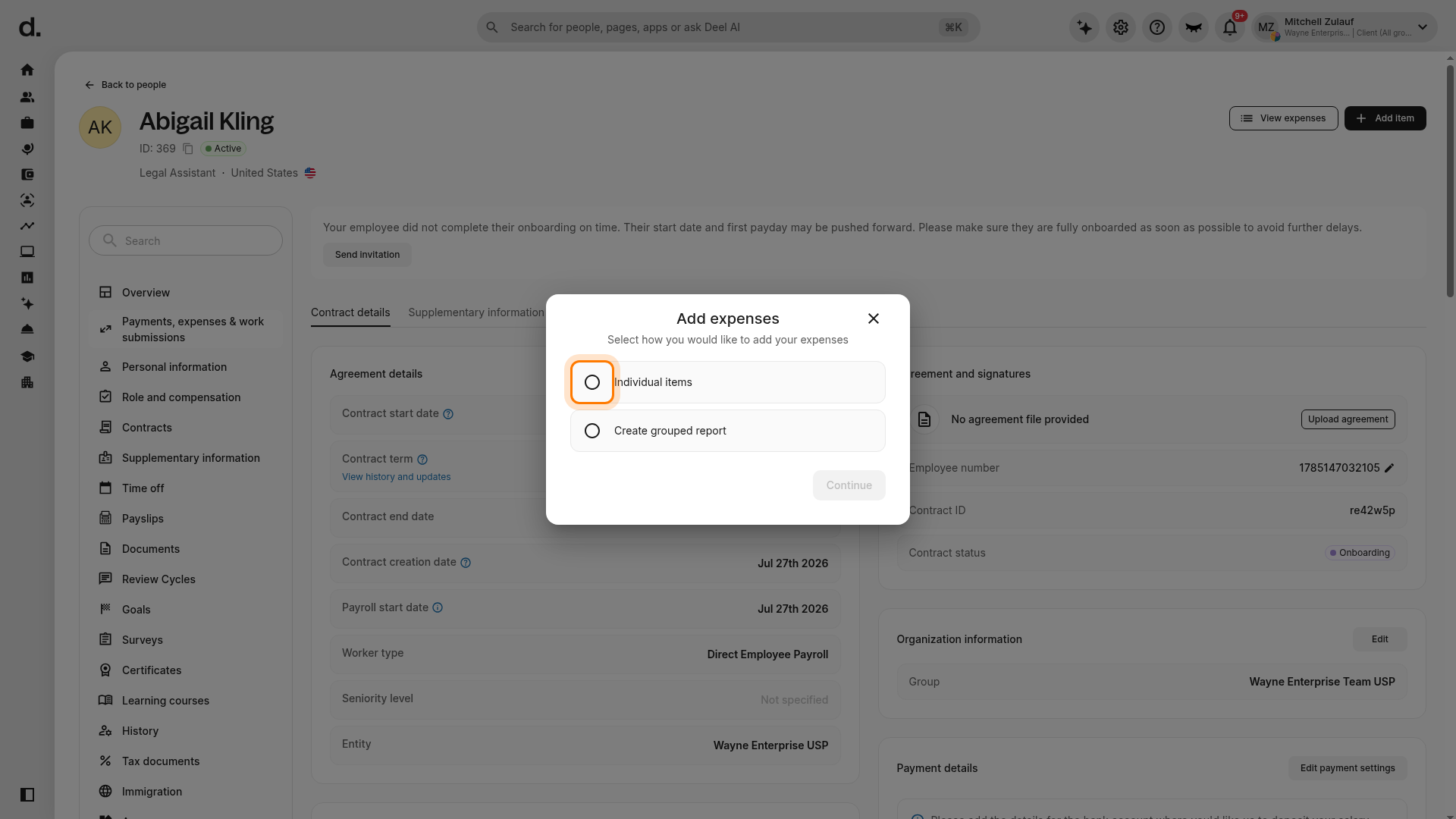Open Immigration section
This screenshot has width=1456, height=819.
coord(186,792)
